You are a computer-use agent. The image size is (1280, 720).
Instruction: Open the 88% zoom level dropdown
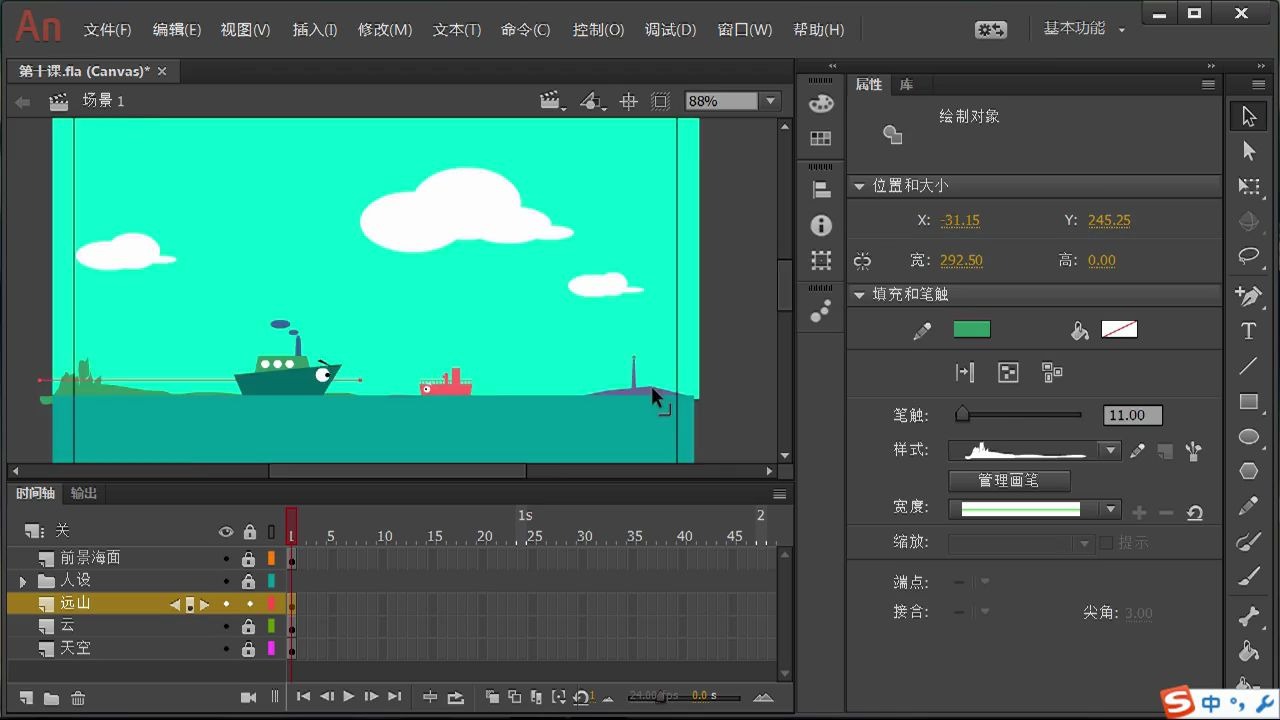[x=770, y=100]
